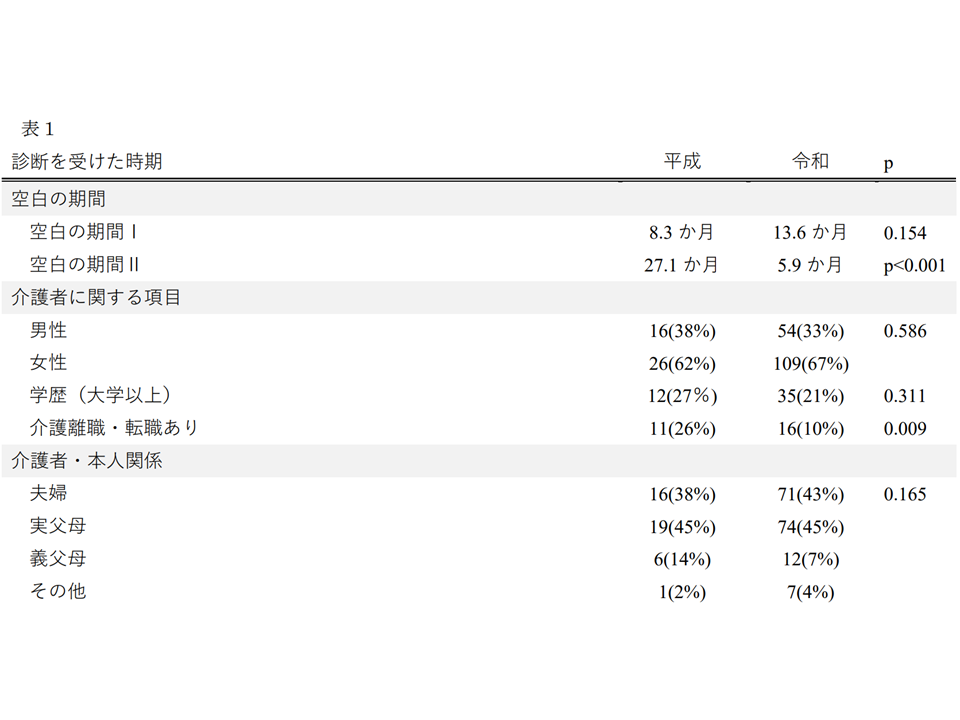960x720 pixels.
Task: Click the 27.1 か月 value
Action: pos(681,265)
